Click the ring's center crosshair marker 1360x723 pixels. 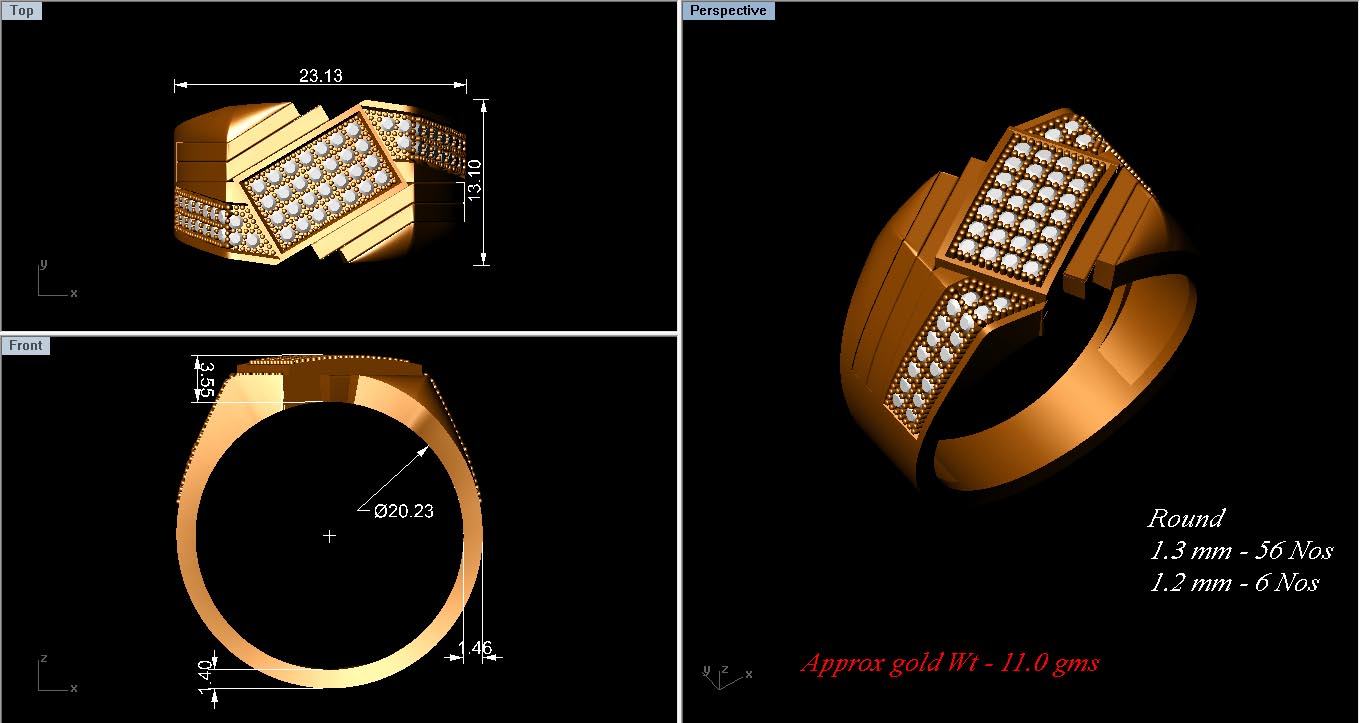pyautogui.click(x=329, y=536)
